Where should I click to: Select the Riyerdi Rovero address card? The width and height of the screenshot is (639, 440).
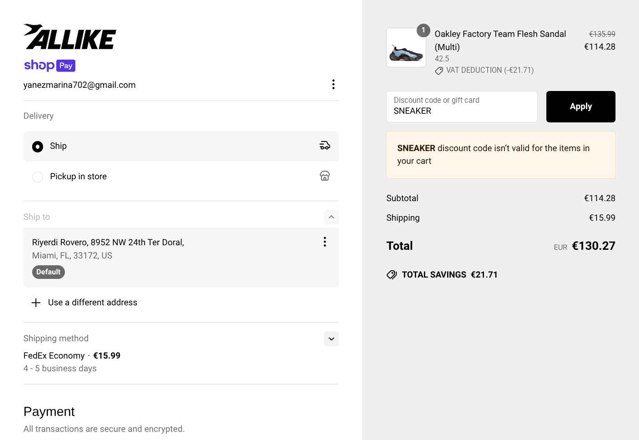point(181,257)
